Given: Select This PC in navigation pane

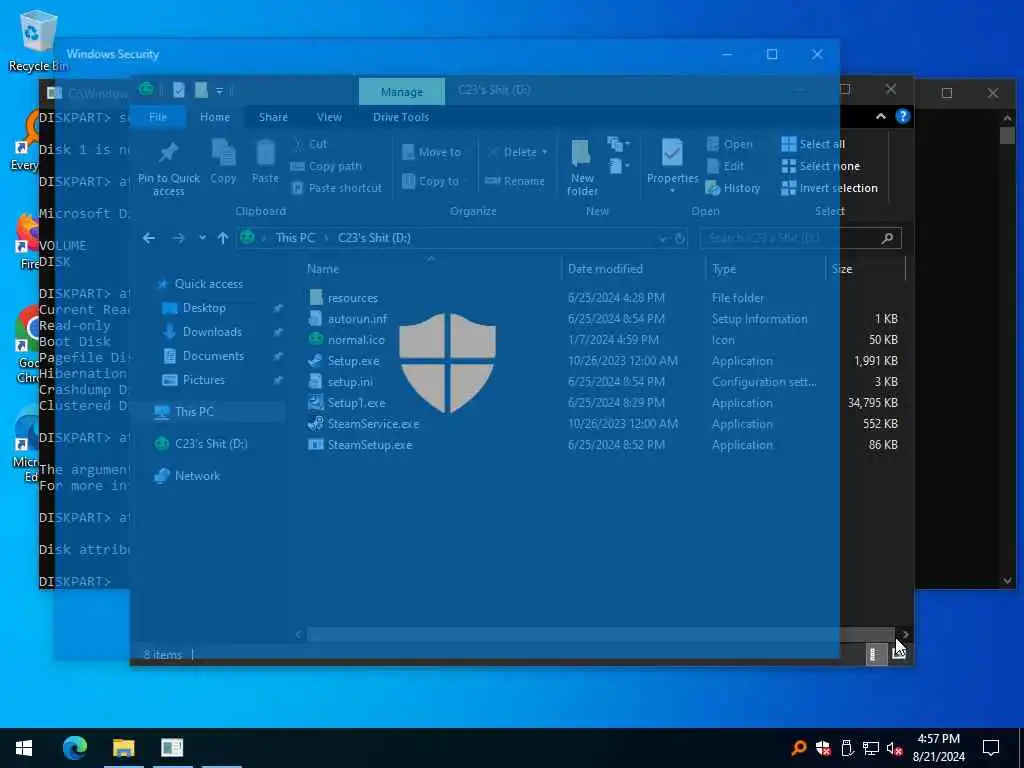Looking at the screenshot, I should coord(194,411).
